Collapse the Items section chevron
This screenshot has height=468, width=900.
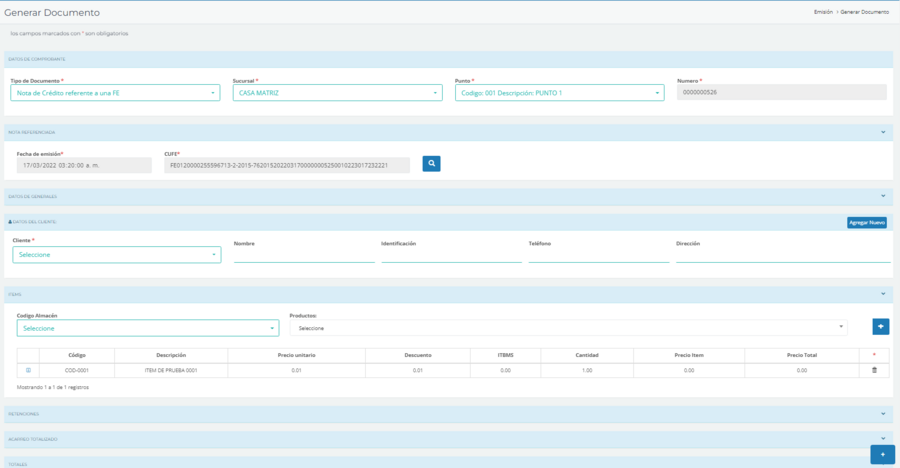click(x=883, y=294)
